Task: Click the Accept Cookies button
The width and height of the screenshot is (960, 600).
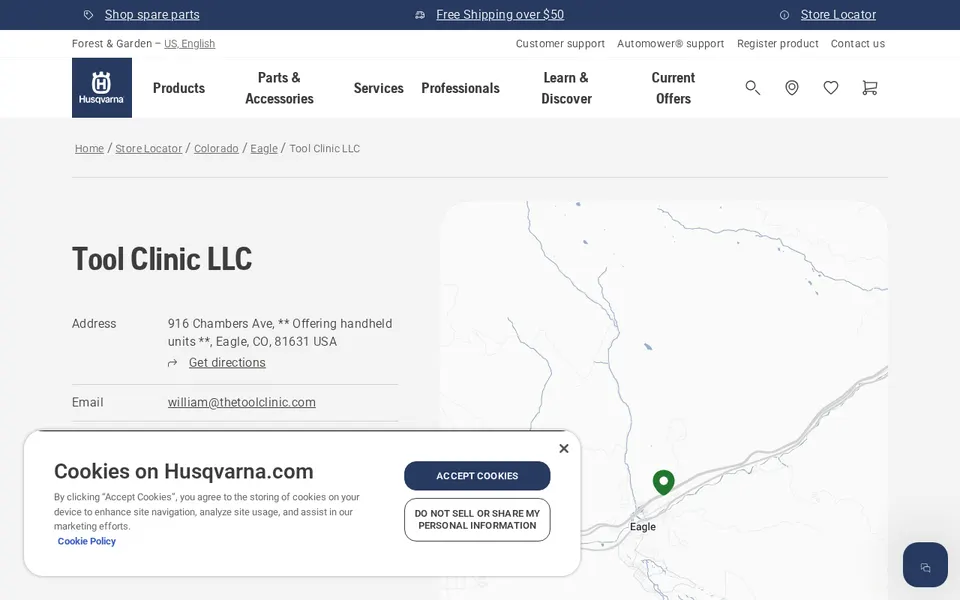Action: (477, 476)
